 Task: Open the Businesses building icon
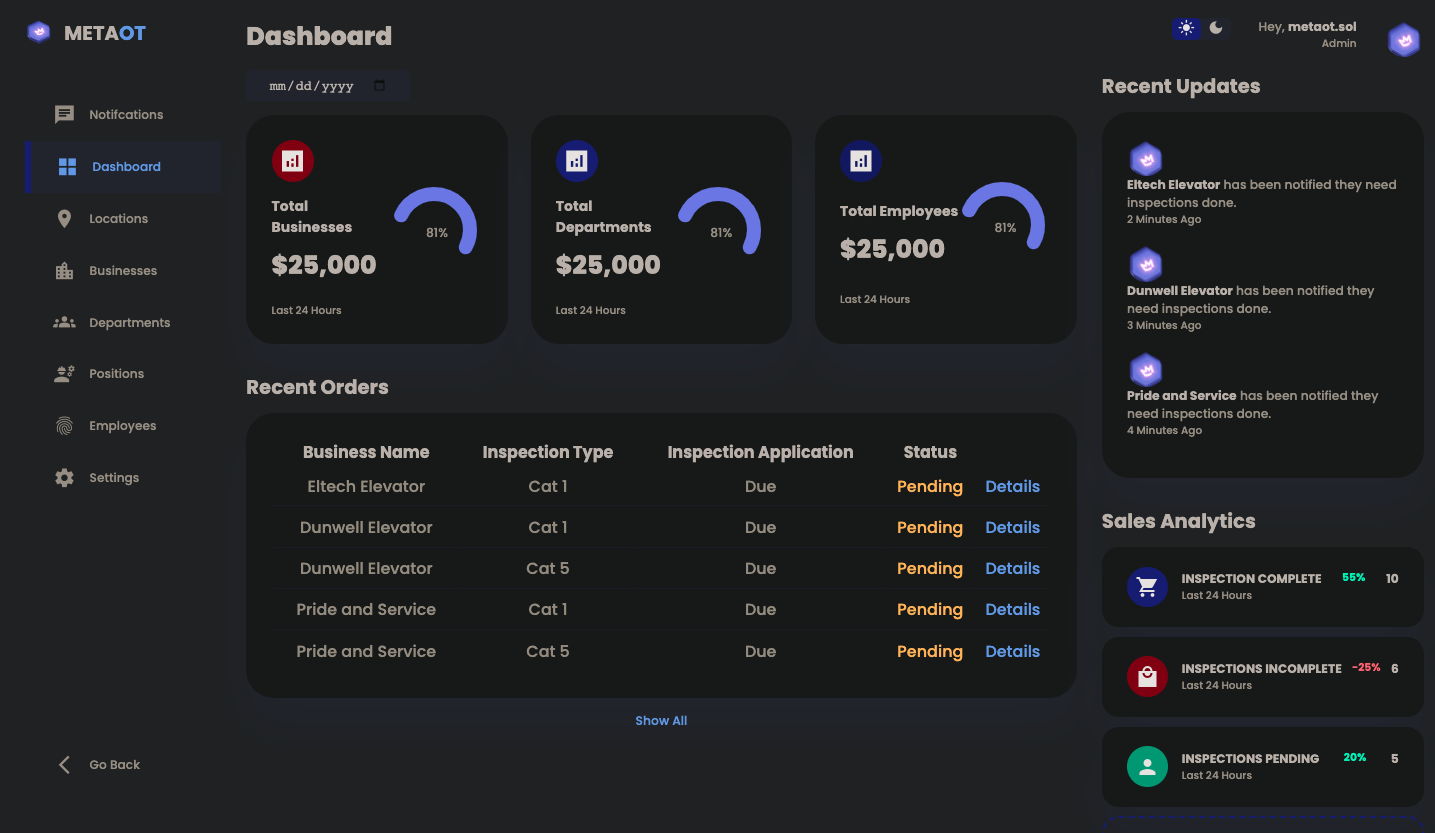pos(64,270)
